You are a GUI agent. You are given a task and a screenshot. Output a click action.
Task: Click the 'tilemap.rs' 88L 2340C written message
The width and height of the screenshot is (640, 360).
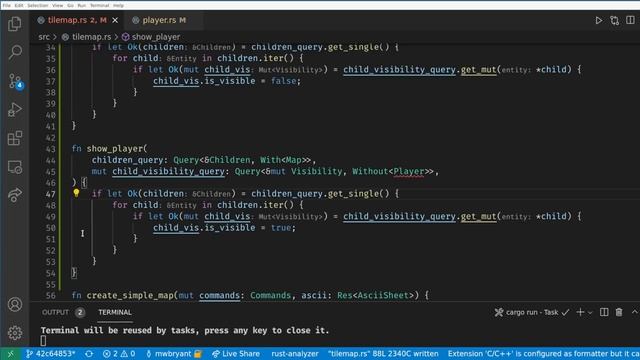(383, 354)
